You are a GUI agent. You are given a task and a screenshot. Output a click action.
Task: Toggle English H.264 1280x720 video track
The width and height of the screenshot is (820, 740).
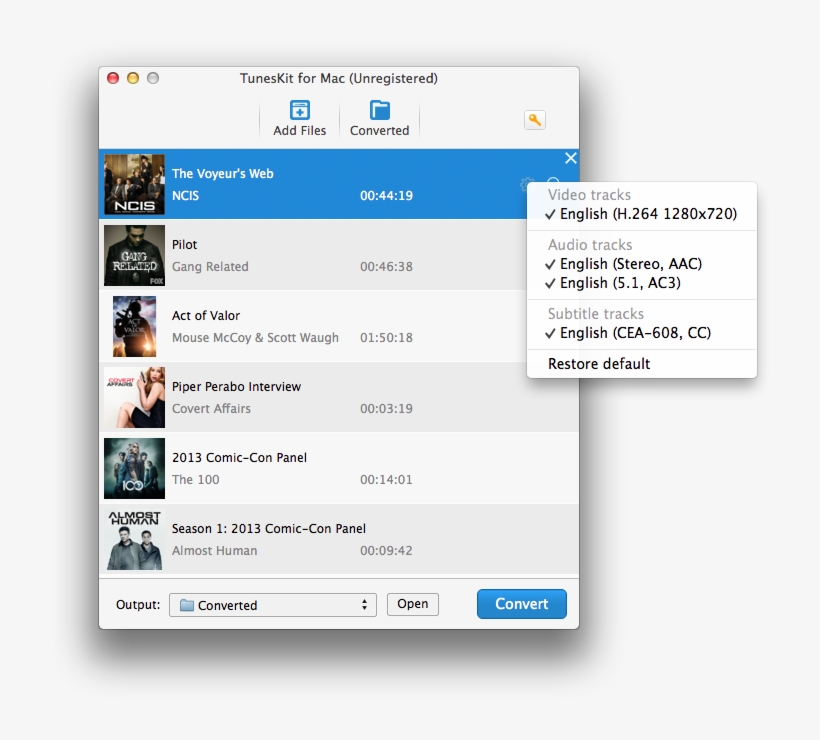coord(642,214)
